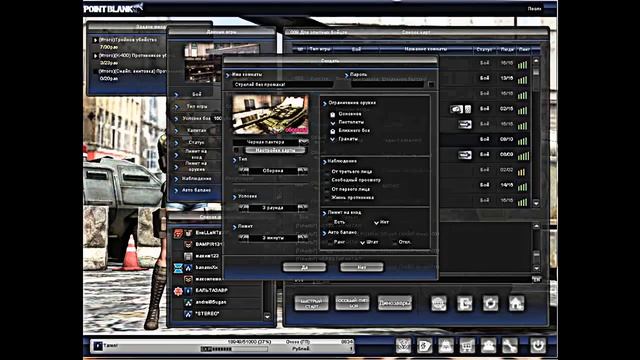
Task: Select Откл. auto balance option
Action: (x=394, y=242)
